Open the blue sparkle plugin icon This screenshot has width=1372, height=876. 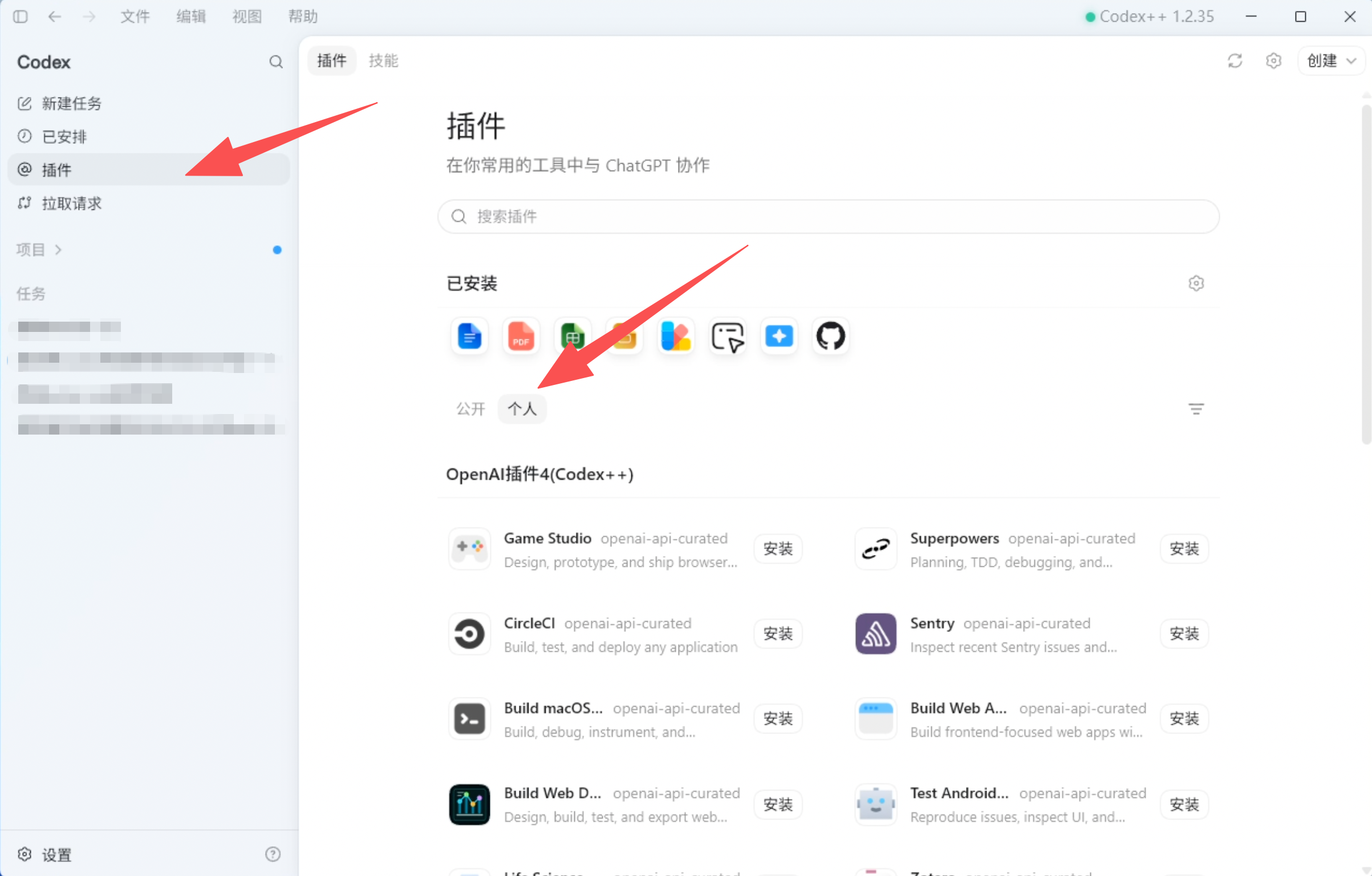pos(779,336)
